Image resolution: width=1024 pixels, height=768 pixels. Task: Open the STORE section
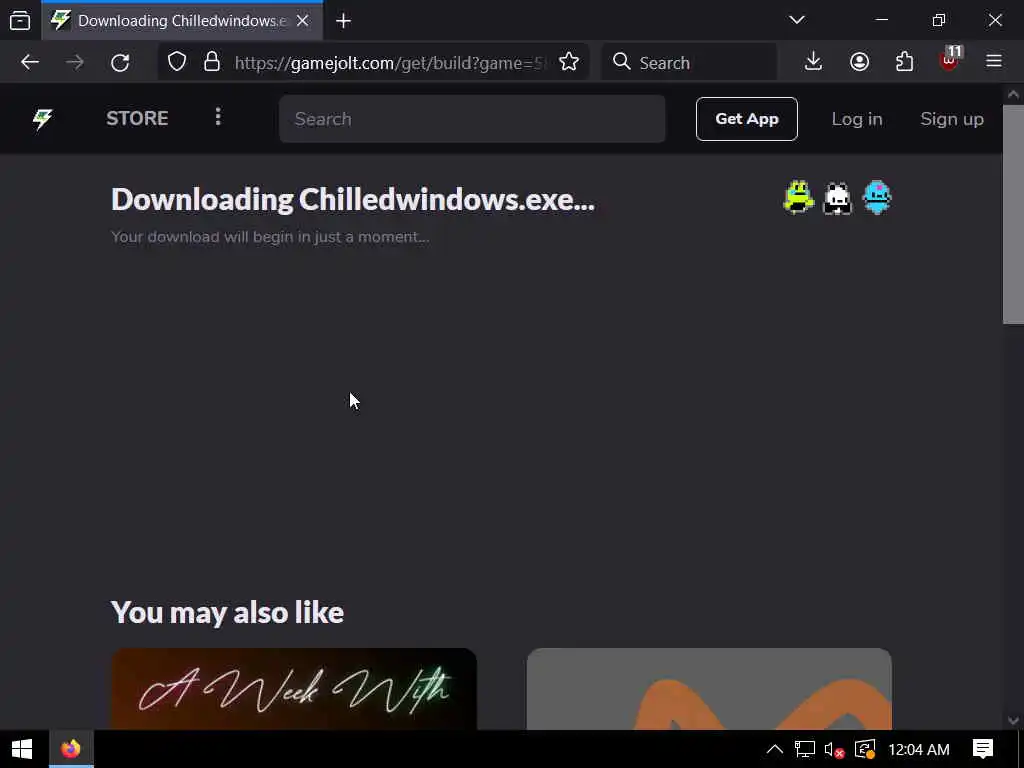click(x=137, y=118)
